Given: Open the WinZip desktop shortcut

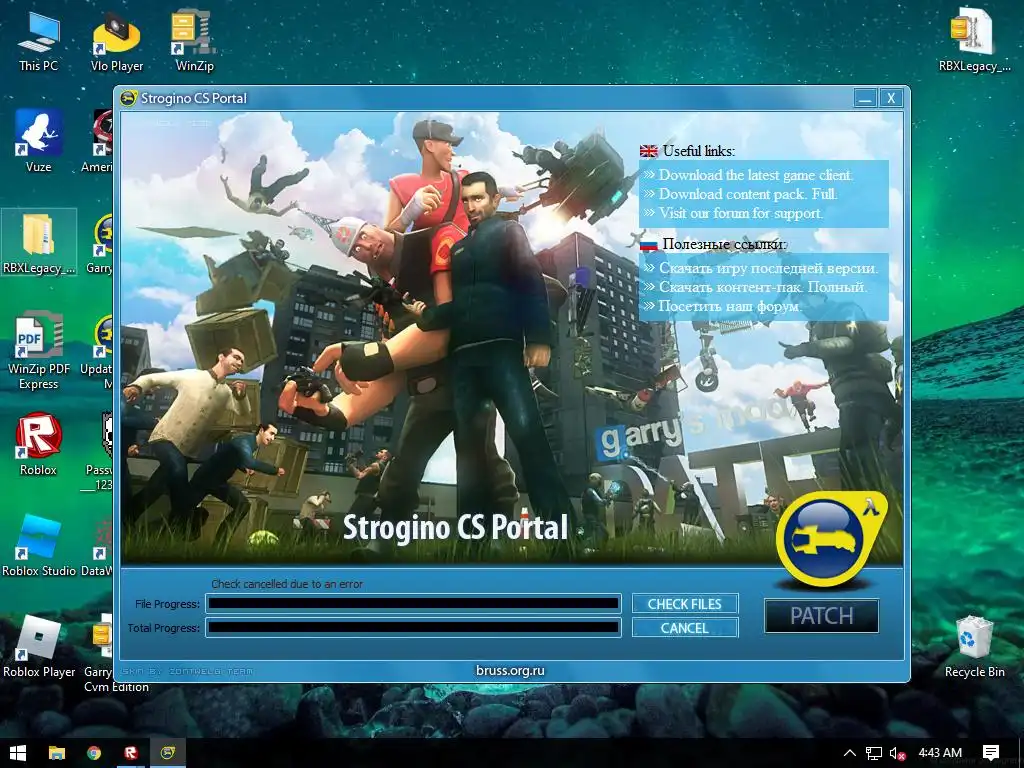Looking at the screenshot, I should coord(194,40).
